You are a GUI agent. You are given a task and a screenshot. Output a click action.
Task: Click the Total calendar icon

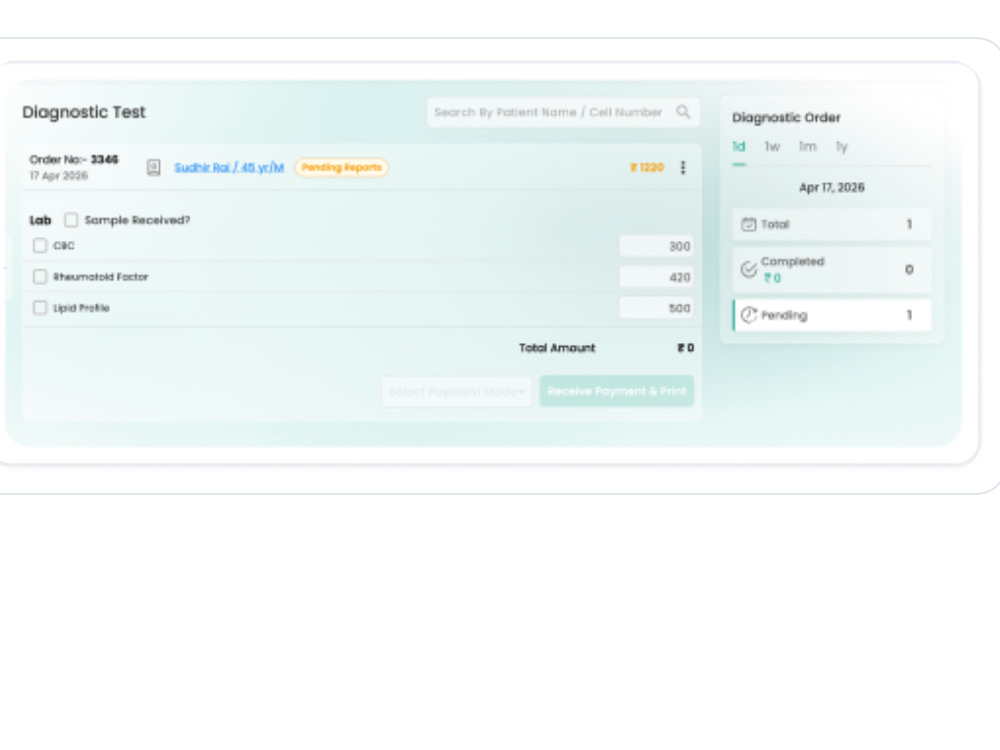[x=748, y=224]
